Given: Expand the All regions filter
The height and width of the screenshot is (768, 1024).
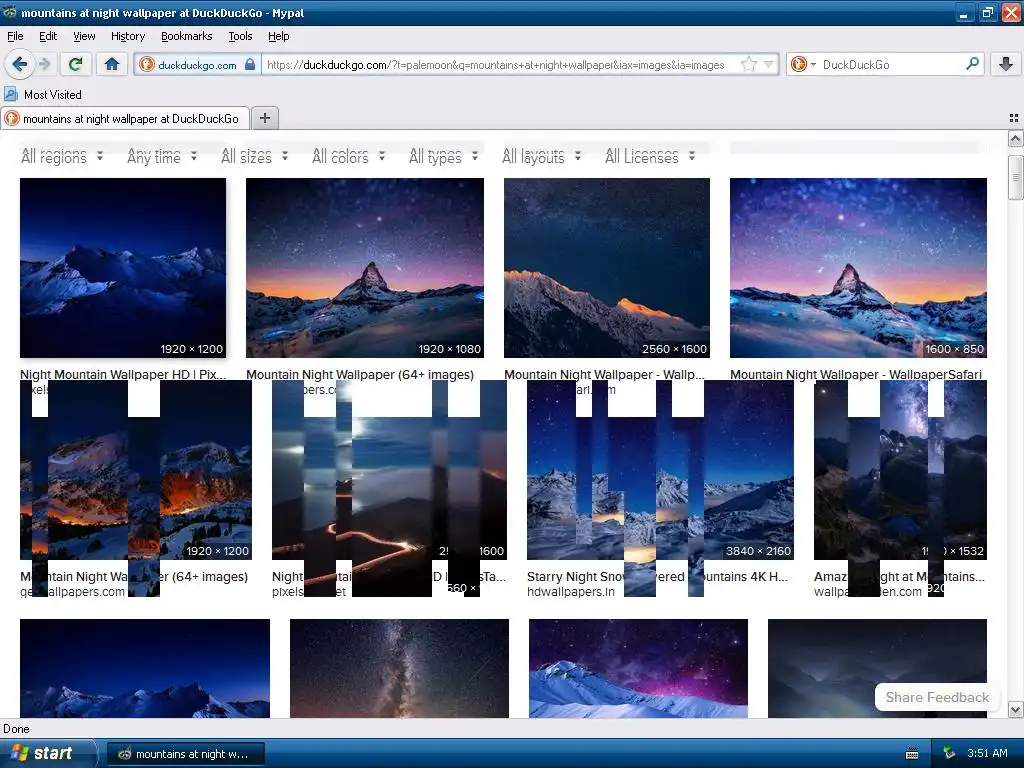Looking at the screenshot, I should [62, 156].
